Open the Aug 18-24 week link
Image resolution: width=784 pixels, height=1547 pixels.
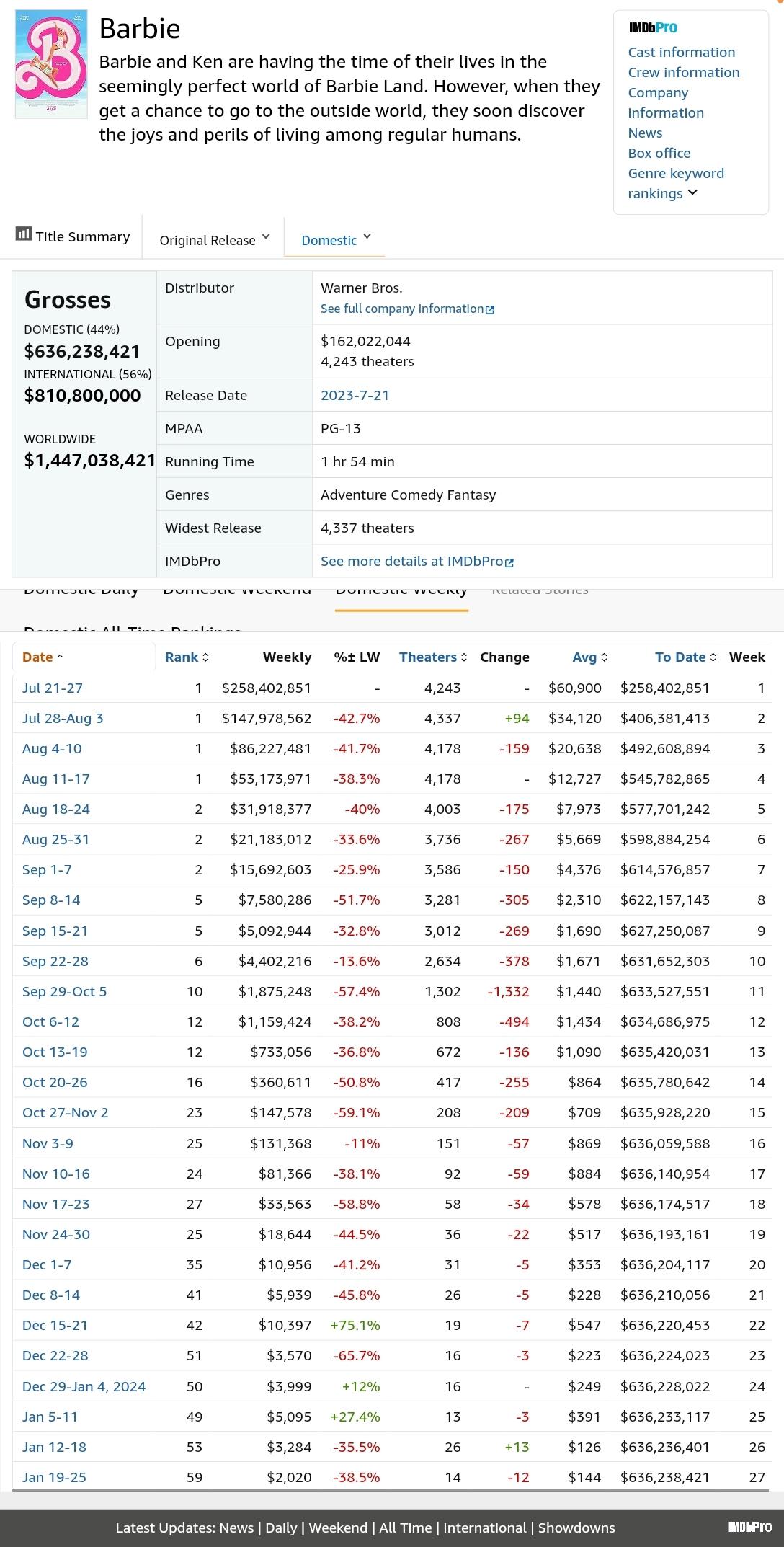pos(56,809)
